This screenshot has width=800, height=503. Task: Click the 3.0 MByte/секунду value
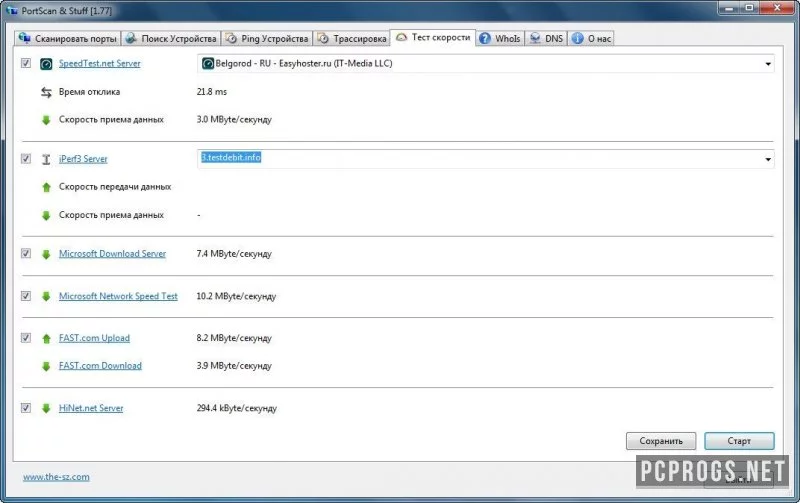[x=234, y=120]
